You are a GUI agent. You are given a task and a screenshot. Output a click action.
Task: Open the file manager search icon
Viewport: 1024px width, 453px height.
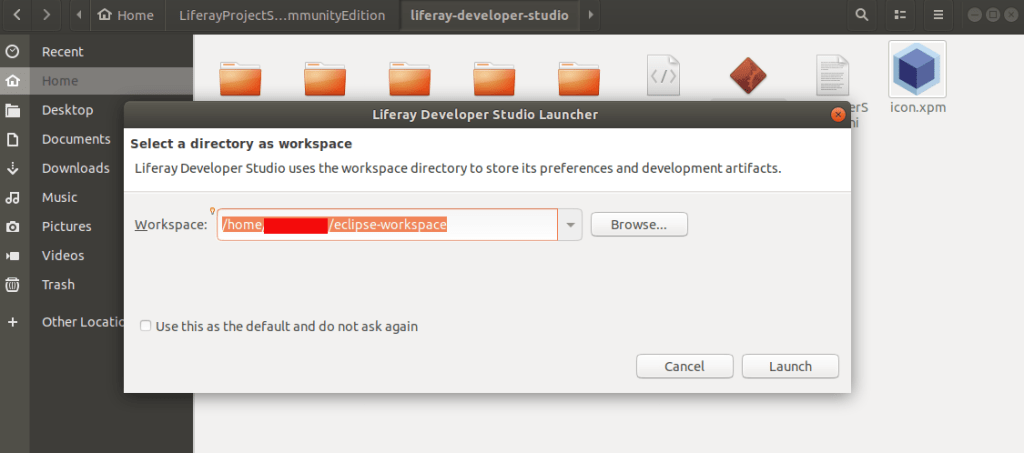pyautogui.click(x=862, y=15)
